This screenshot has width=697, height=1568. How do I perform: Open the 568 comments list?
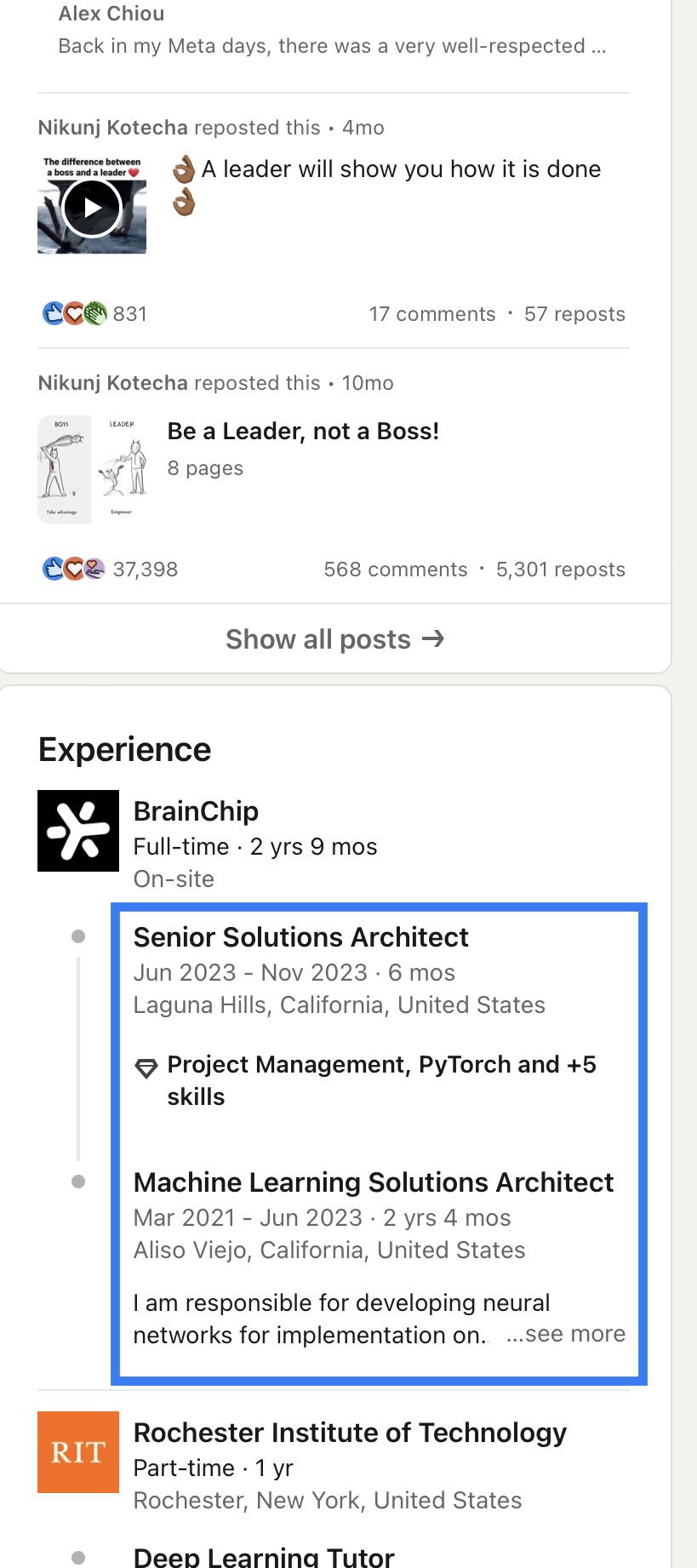point(395,569)
